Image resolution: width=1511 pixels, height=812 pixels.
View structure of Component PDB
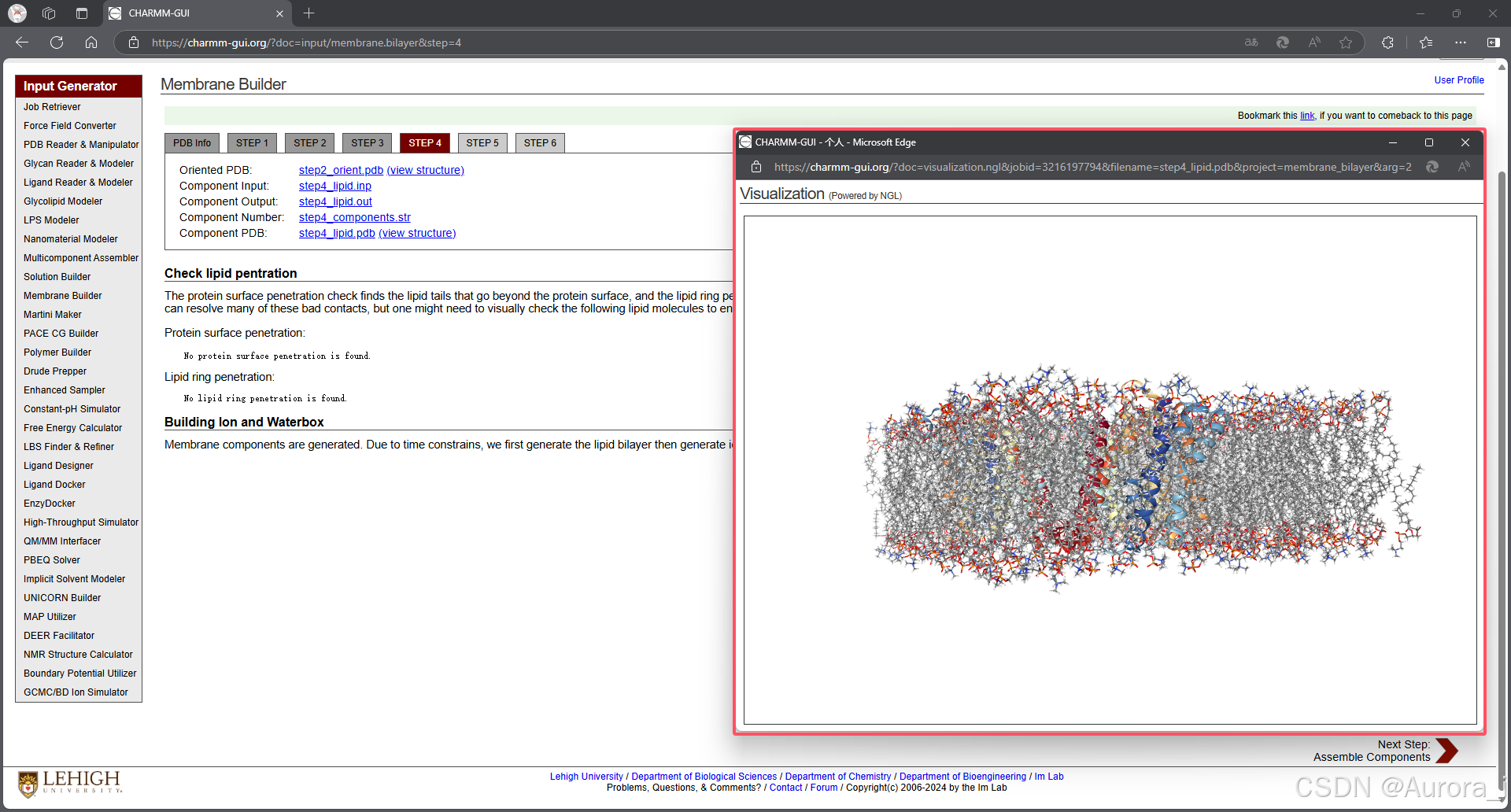pos(417,233)
